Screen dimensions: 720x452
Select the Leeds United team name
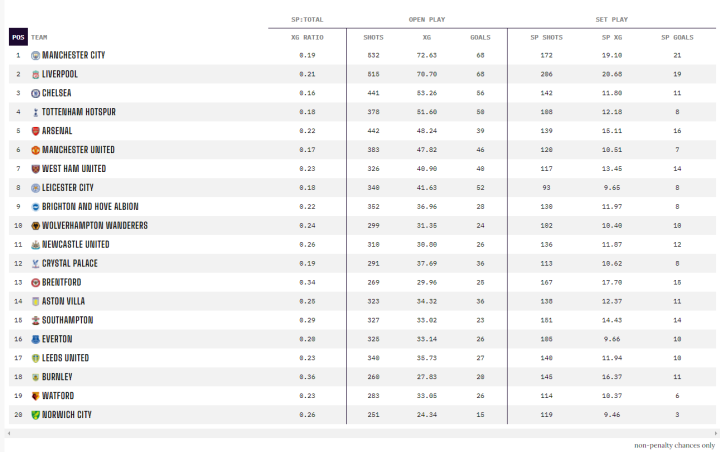click(x=65, y=357)
